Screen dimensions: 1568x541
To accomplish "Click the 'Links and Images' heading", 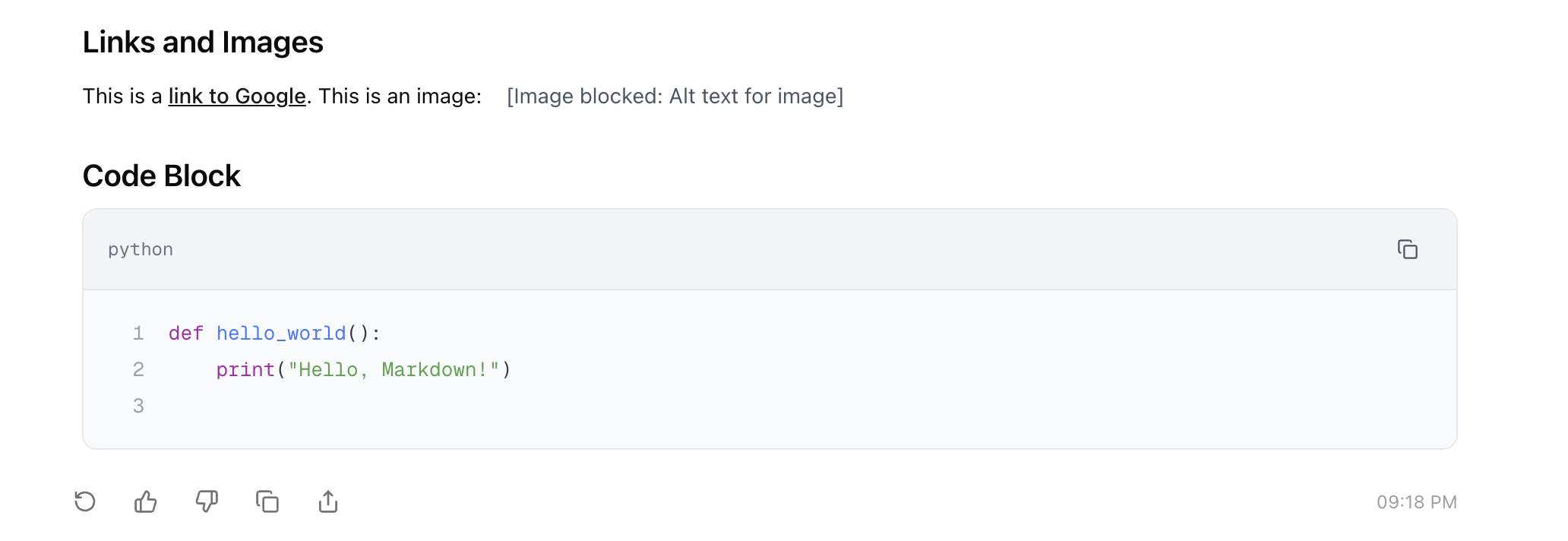I will pos(203,43).
